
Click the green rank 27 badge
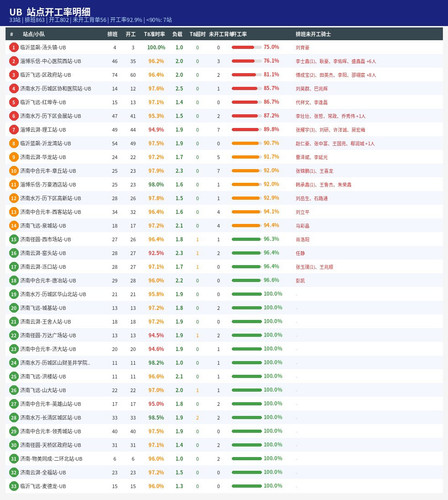click(14, 404)
